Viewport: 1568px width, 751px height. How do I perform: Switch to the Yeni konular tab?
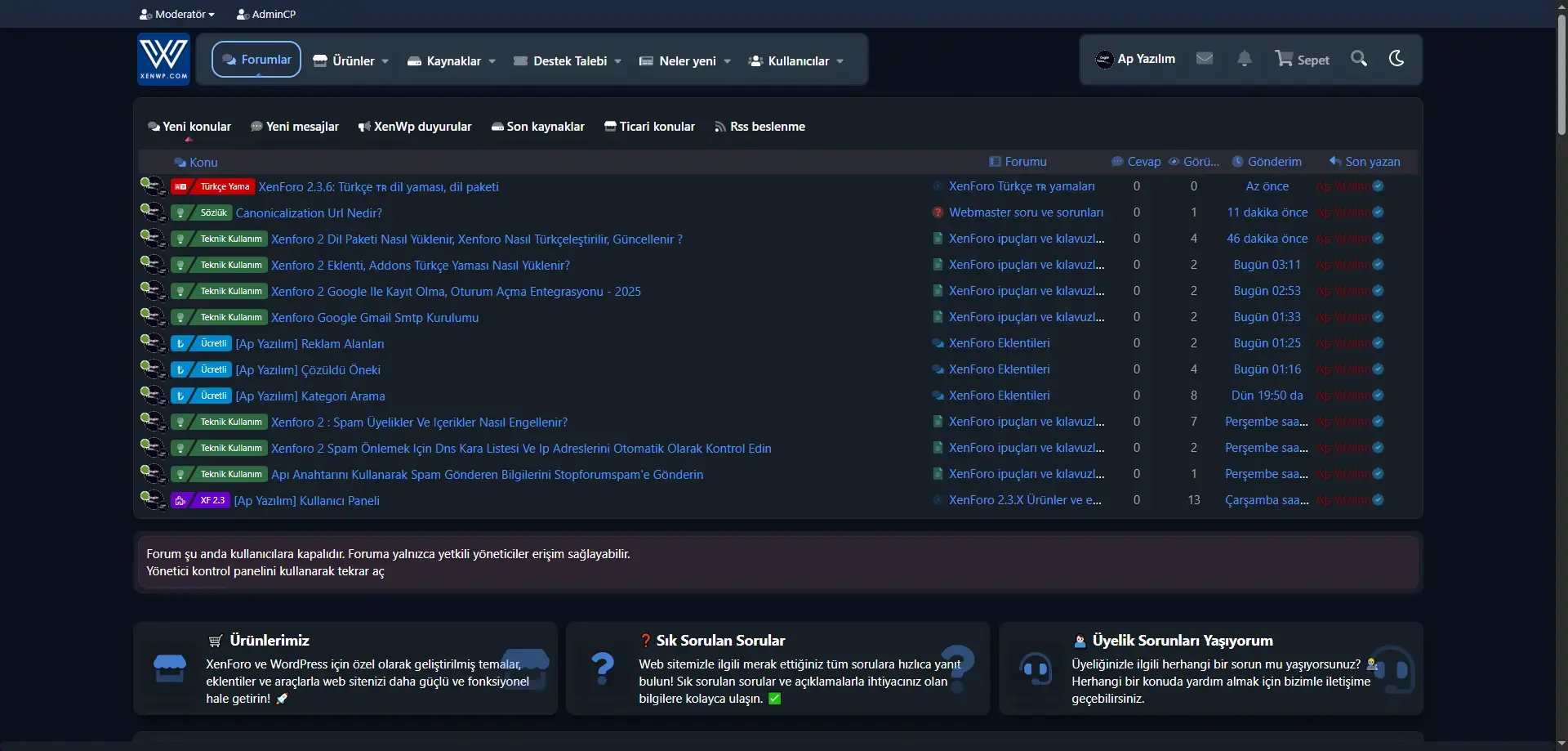[189, 127]
